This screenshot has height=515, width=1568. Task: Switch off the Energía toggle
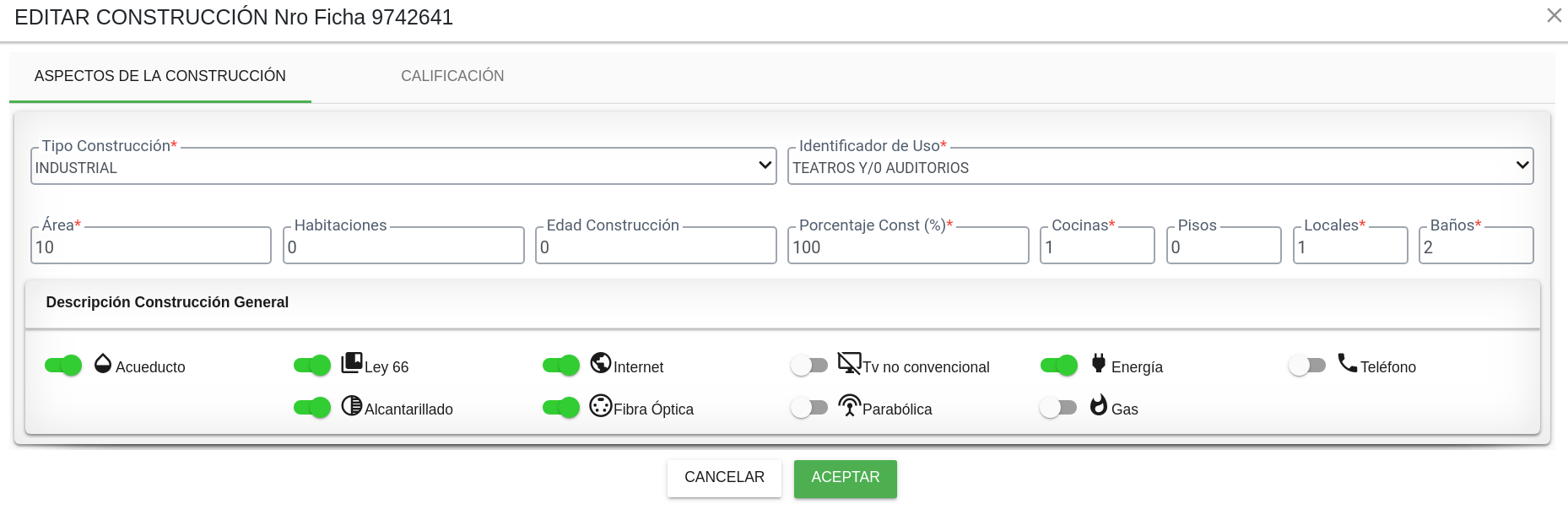coord(1059,366)
